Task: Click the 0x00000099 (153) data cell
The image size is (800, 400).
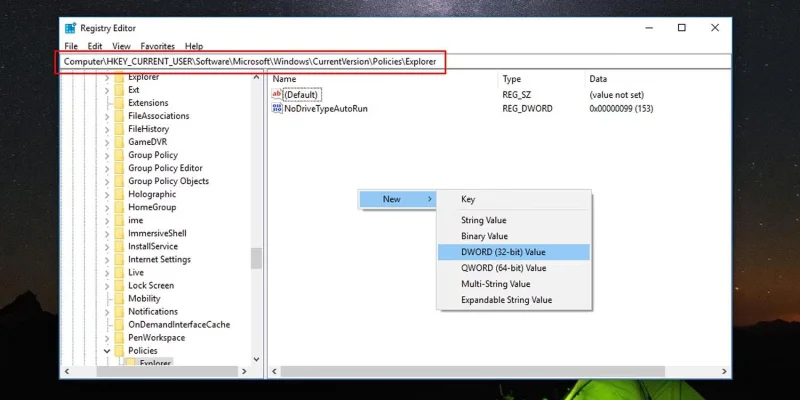Action: click(621, 109)
